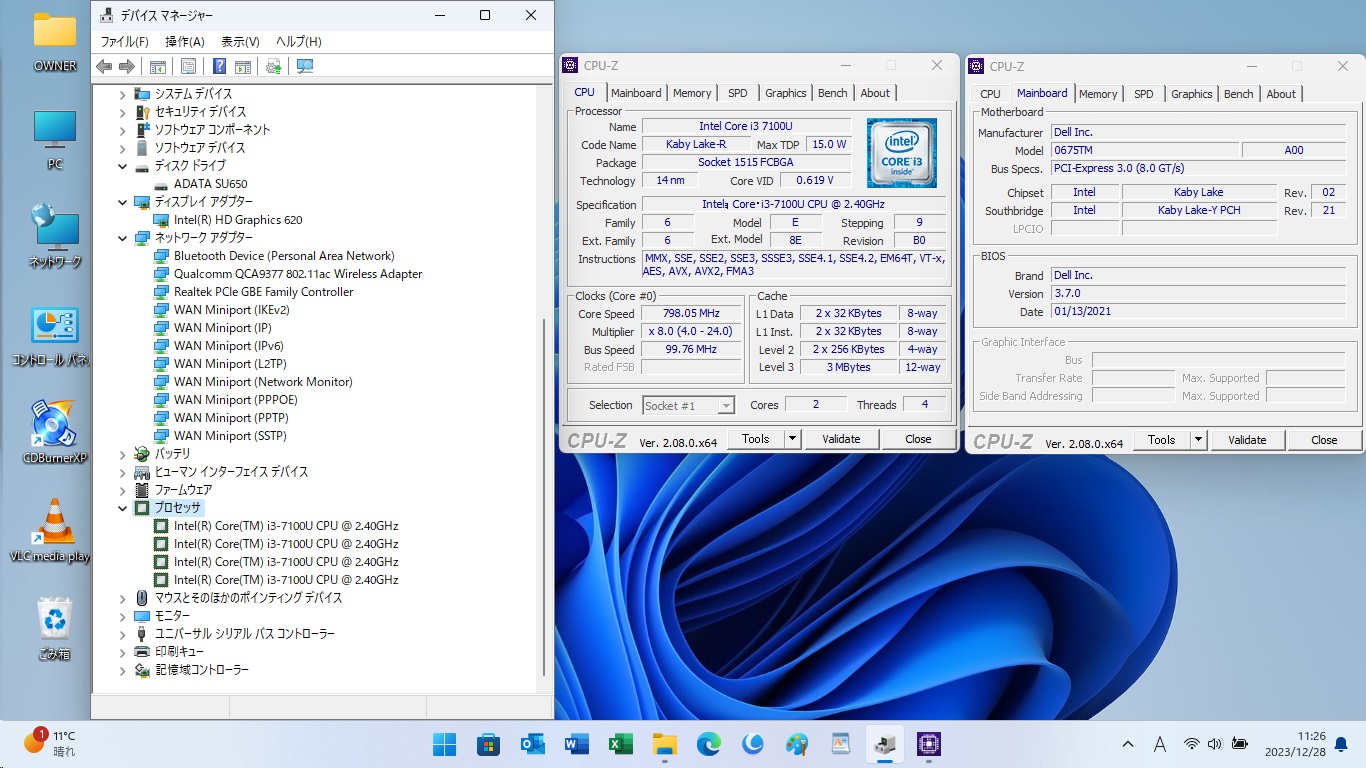1366x768 pixels.
Task: Click the scan for hardware changes toolbar icon
Action: point(305,67)
